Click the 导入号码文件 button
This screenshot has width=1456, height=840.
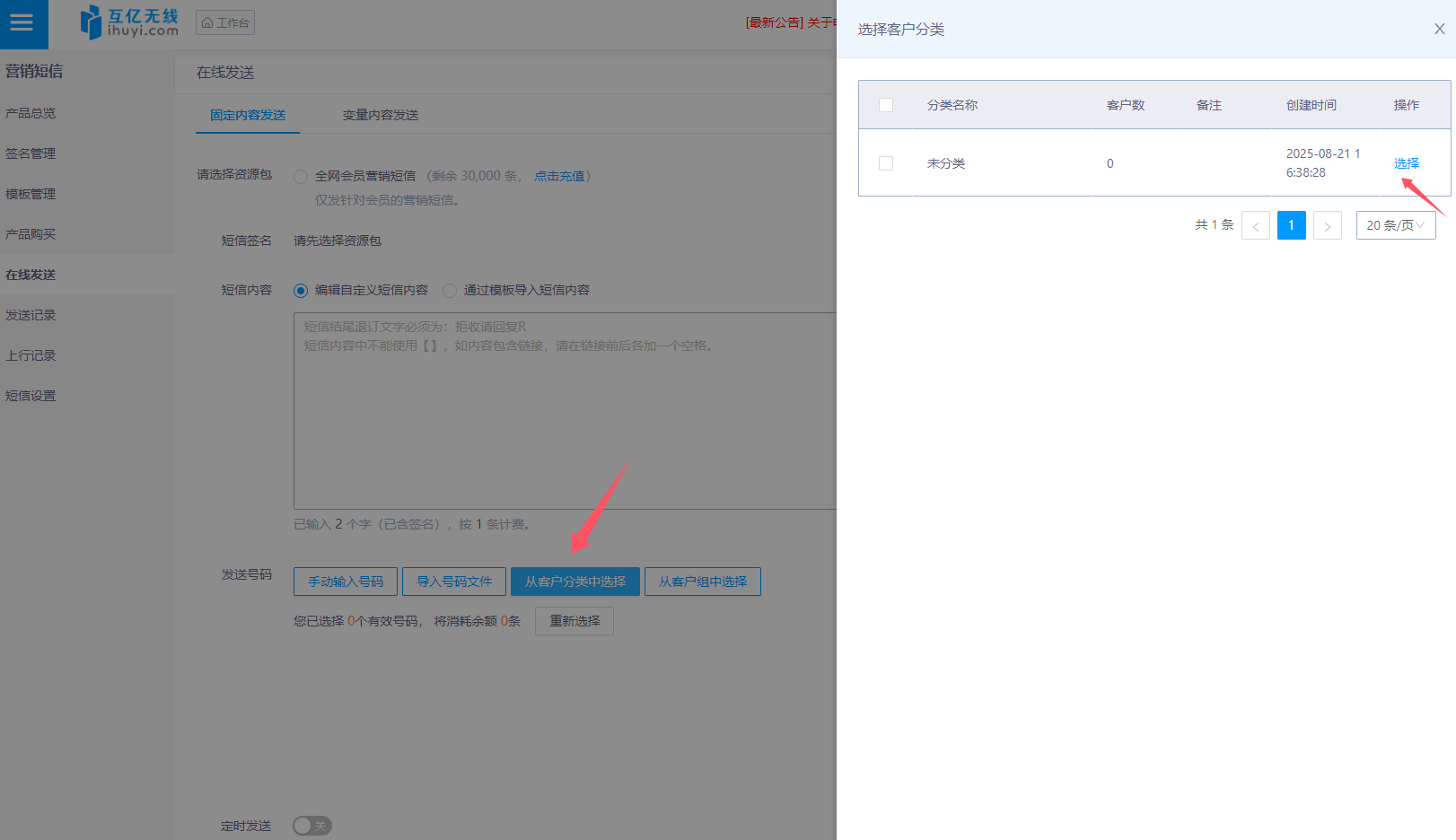click(x=453, y=582)
